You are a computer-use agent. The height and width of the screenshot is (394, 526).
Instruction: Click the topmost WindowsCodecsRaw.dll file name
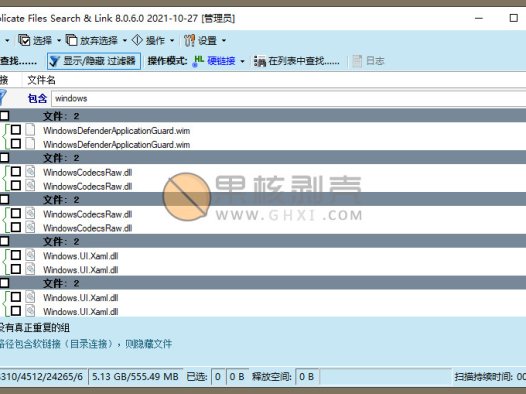click(88, 172)
